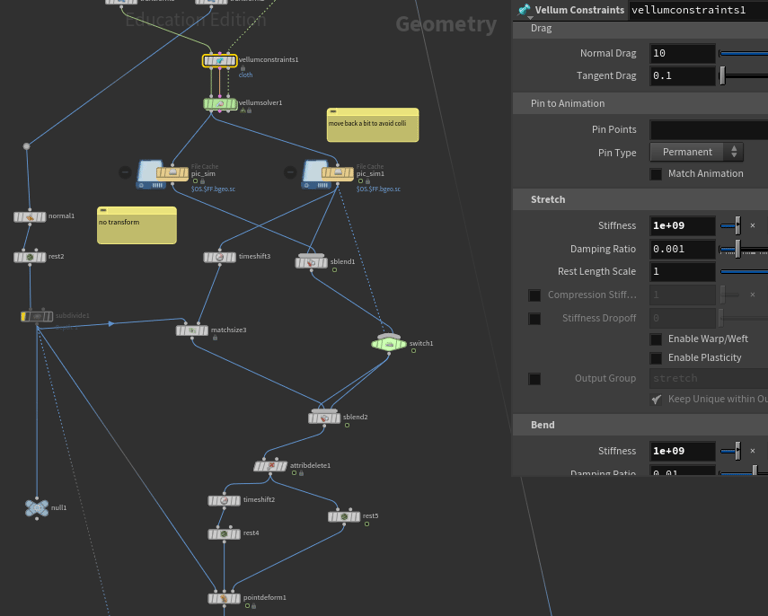The width and height of the screenshot is (768, 616).
Task: Collapse the 'no transform' sticky note
Action: tap(103, 210)
